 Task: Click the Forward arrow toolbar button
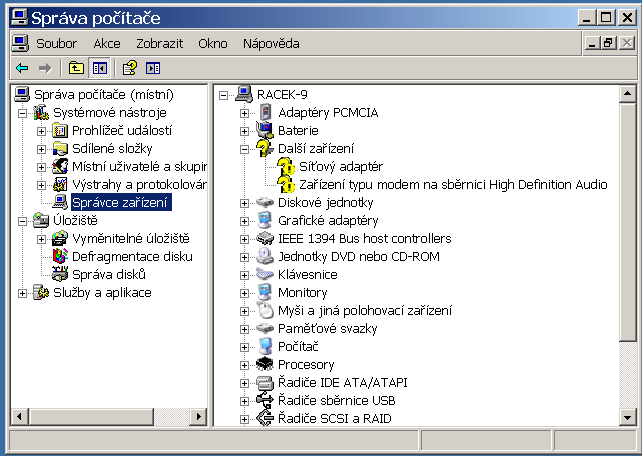[45, 68]
